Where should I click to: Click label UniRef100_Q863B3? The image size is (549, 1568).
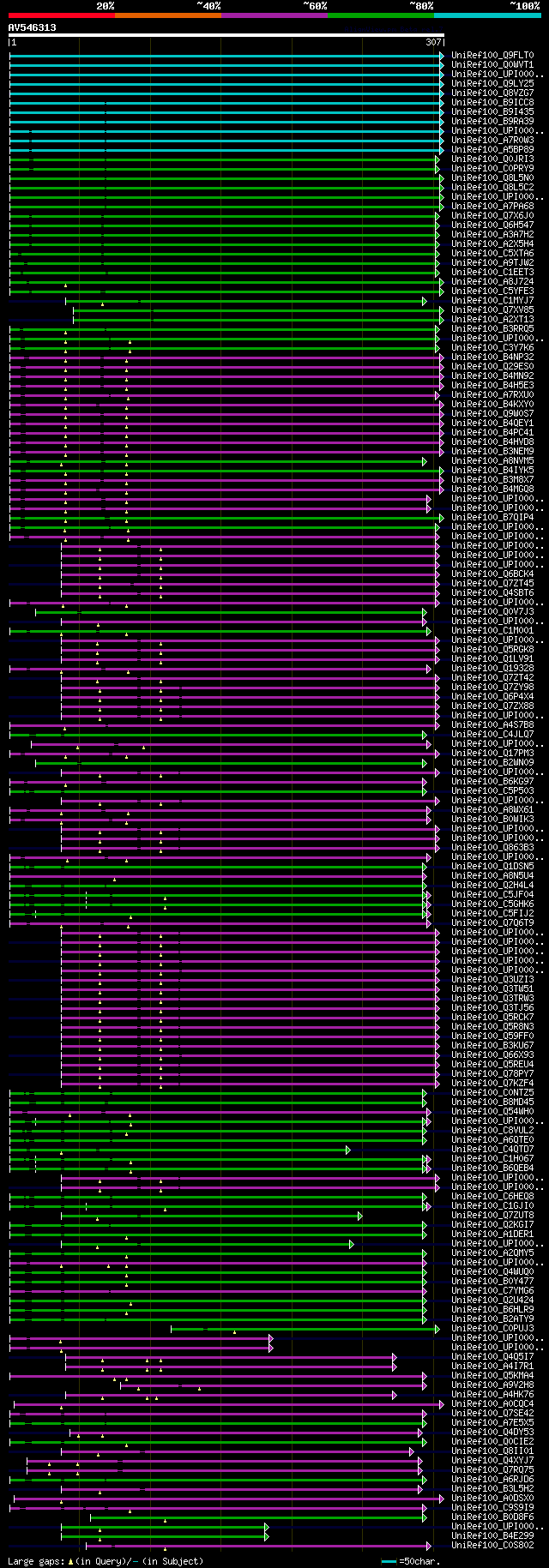(x=492, y=848)
